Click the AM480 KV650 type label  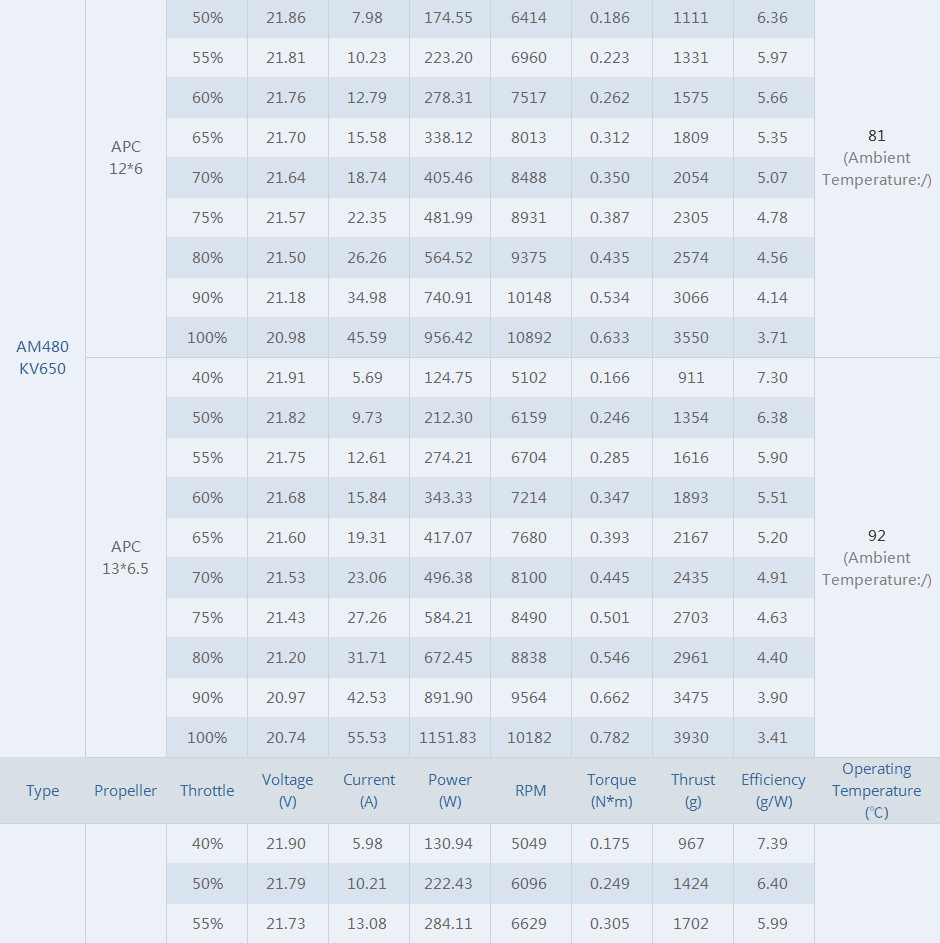(43, 357)
